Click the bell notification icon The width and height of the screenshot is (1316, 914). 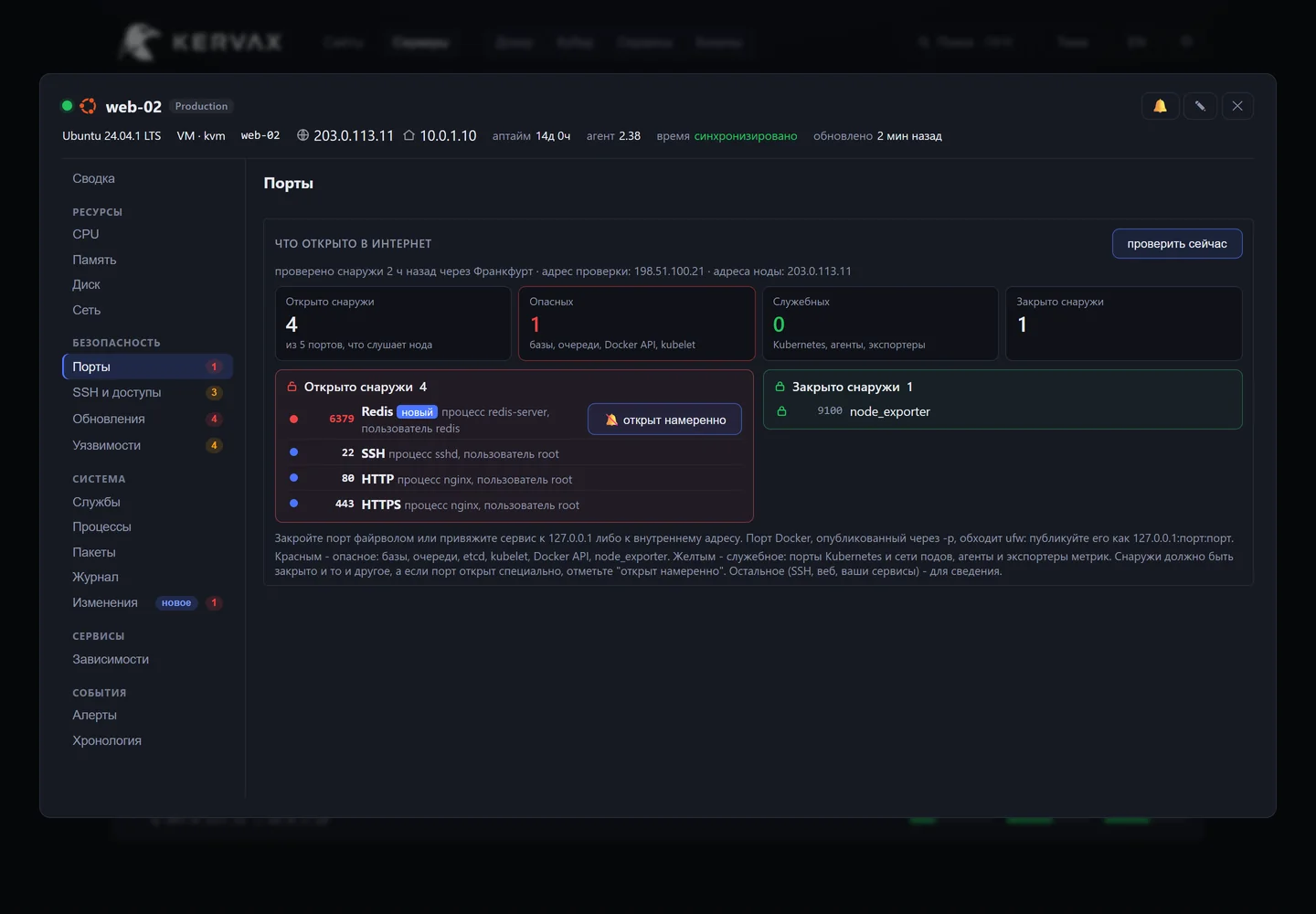(x=1160, y=106)
